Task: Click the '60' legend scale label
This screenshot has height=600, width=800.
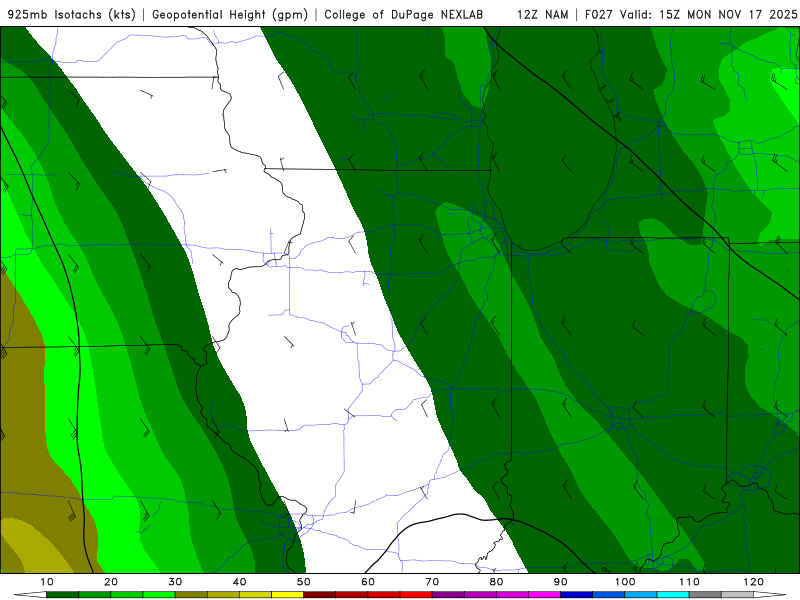Action: [x=368, y=582]
